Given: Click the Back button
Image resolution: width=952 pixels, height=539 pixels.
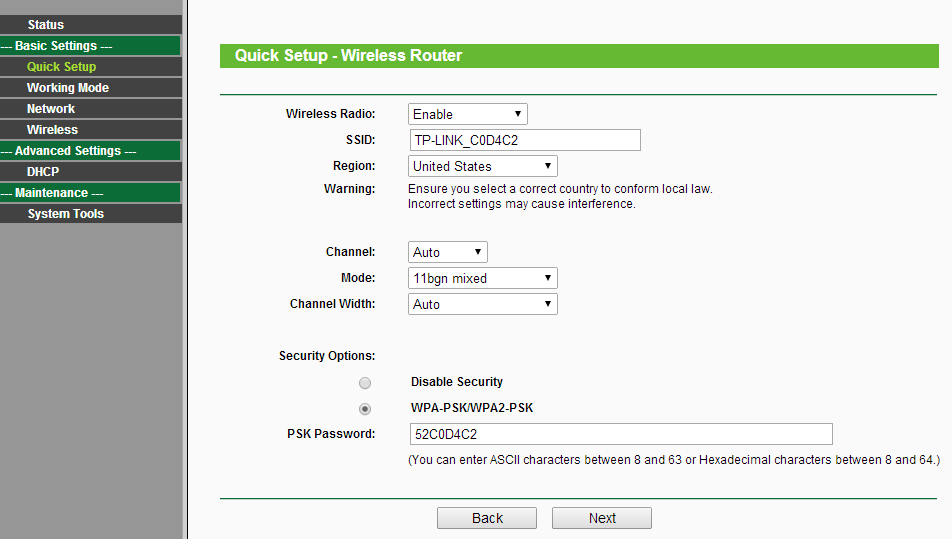Looking at the screenshot, I should click(487, 518).
